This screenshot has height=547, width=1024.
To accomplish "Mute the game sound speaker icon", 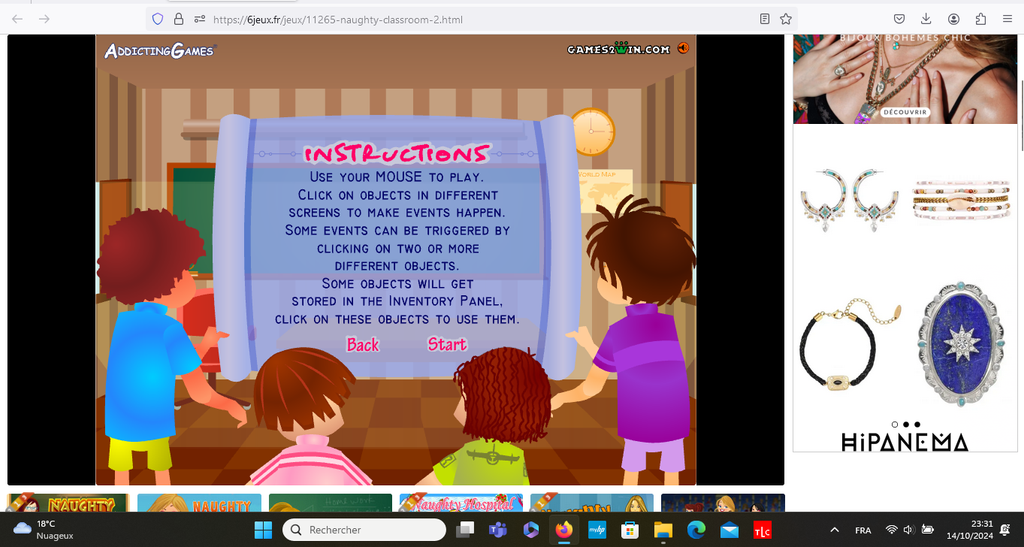I will click(x=683, y=48).
